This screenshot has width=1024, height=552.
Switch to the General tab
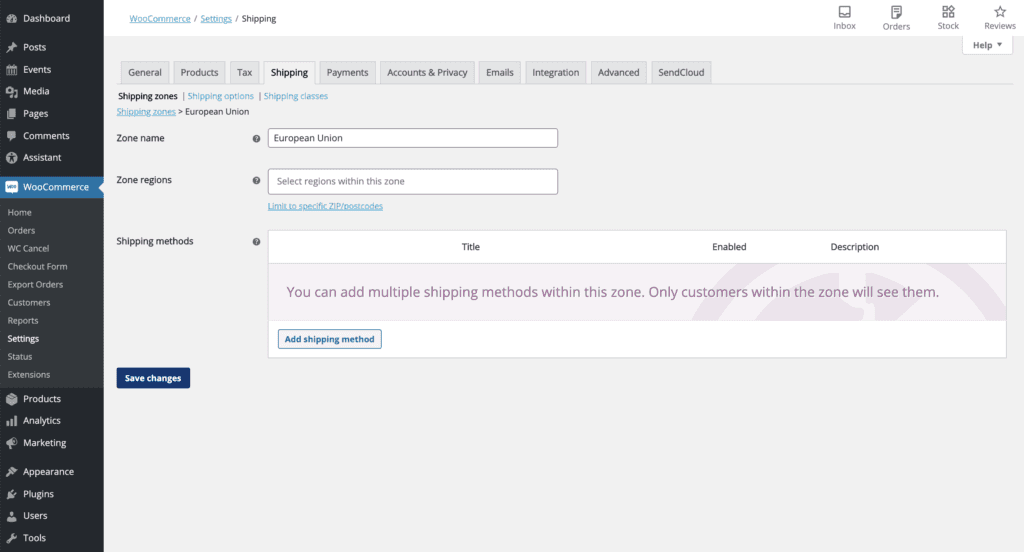click(145, 73)
